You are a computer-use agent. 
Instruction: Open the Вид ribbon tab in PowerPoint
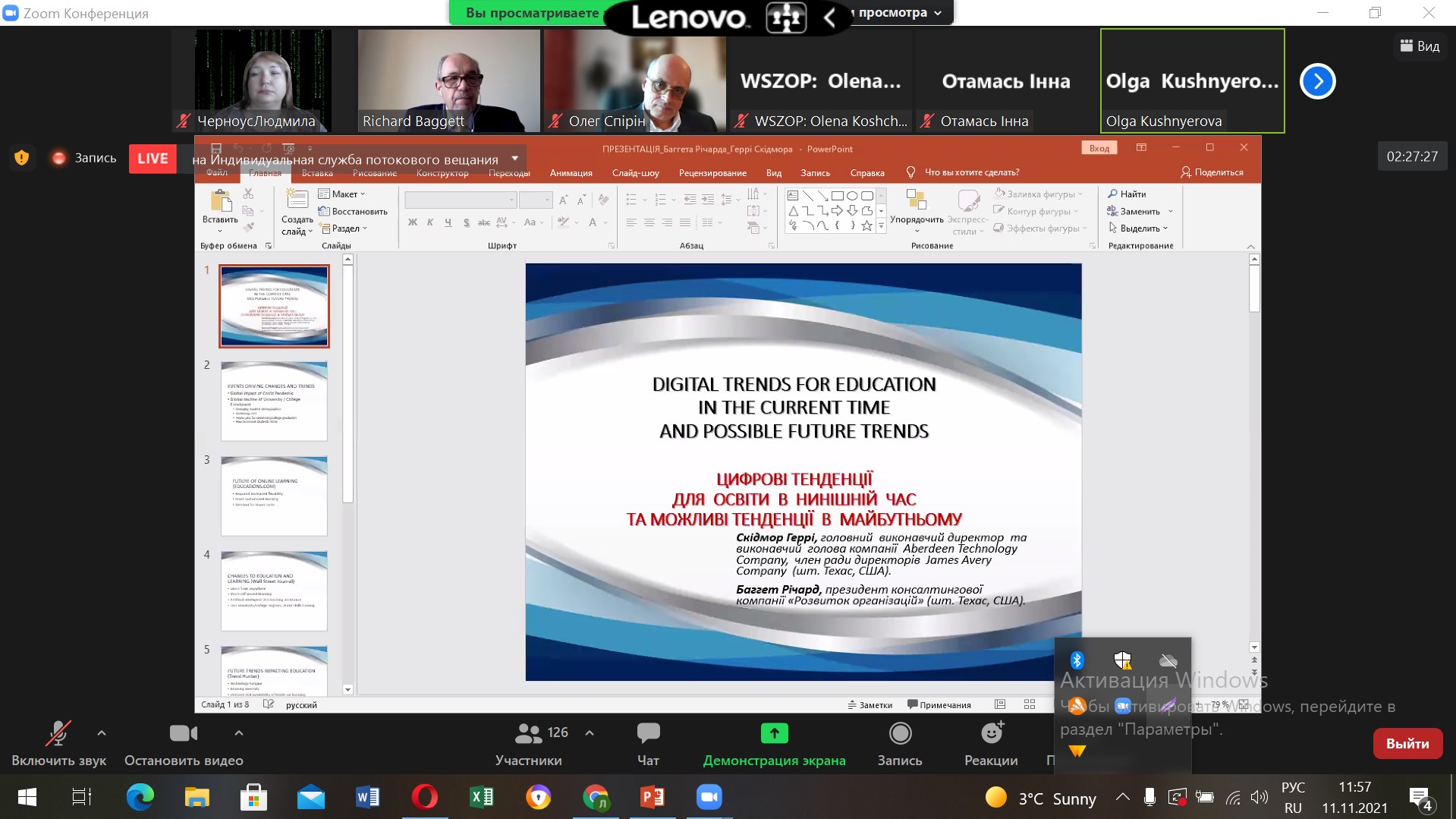pyautogui.click(x=773, y=173)
